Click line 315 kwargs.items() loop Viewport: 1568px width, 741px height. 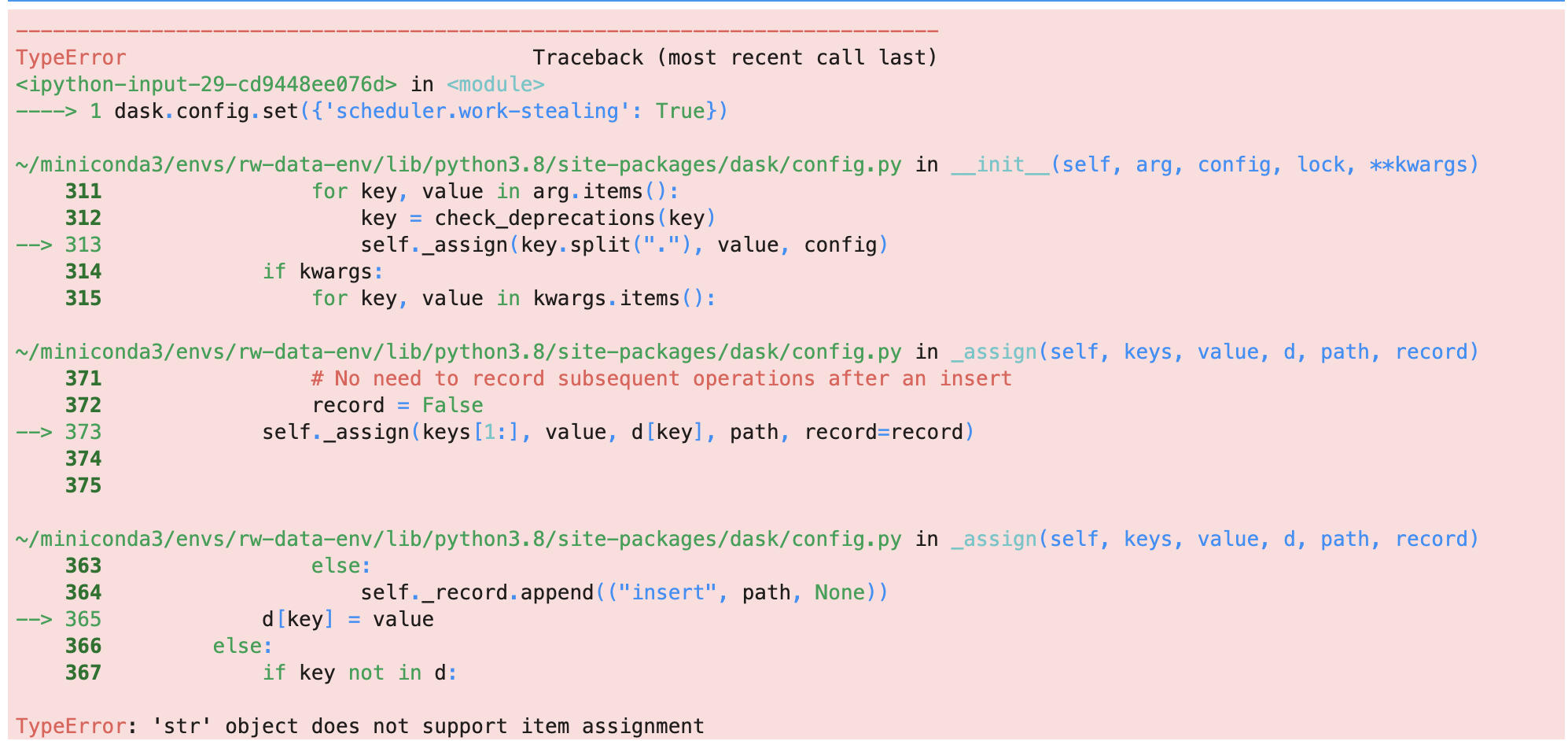pyautogui.click(x=513, y=298)
